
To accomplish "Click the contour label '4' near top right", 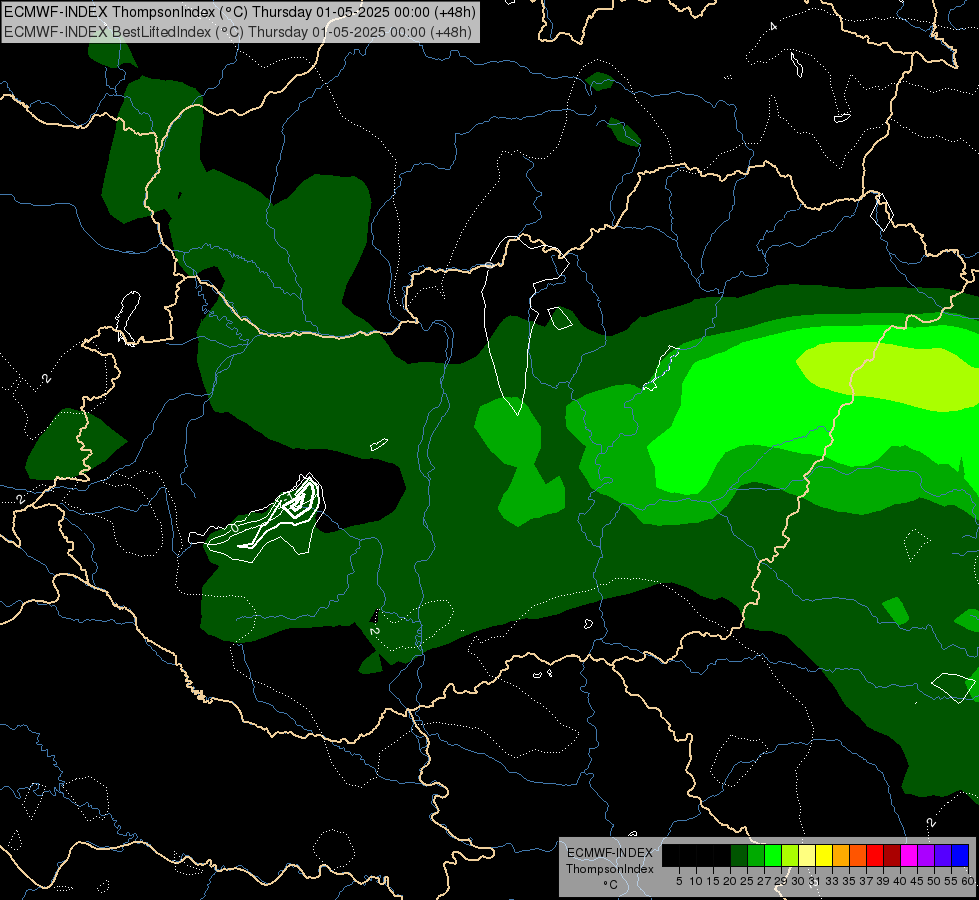I will [773, 26].
